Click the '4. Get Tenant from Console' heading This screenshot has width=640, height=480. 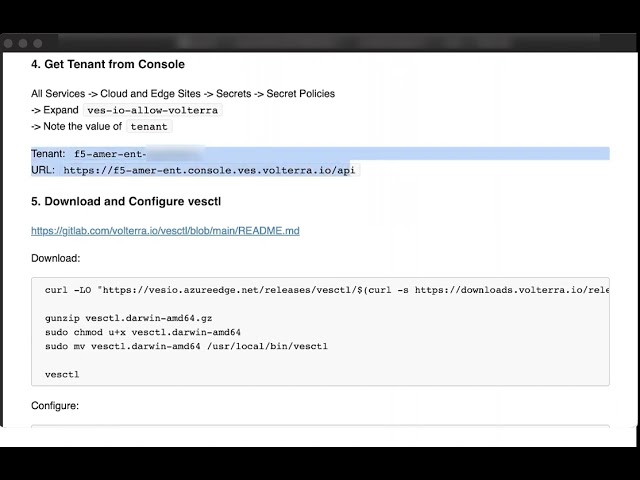click(108, 64)
